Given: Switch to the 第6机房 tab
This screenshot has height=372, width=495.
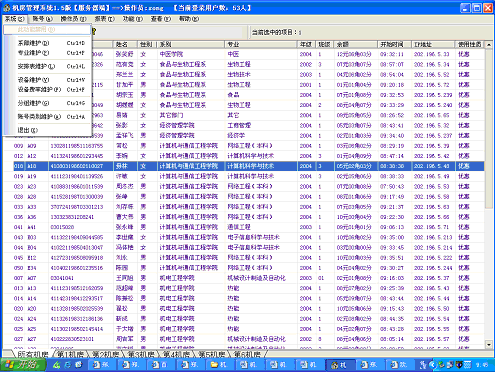Looking at the screenshot, I should [x=247, y=354].
